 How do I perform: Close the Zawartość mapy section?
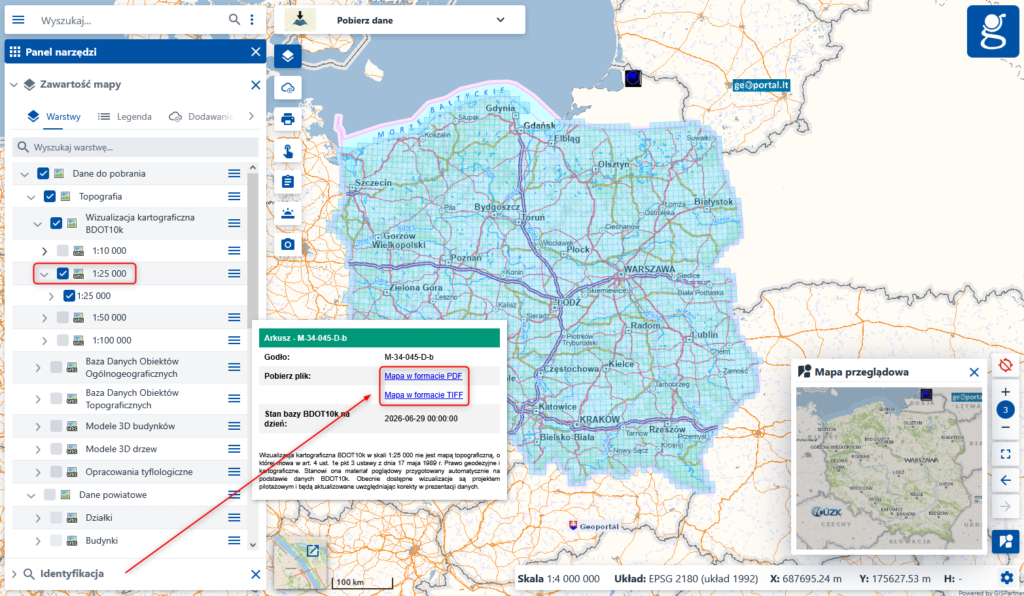[x=255, y=85]
